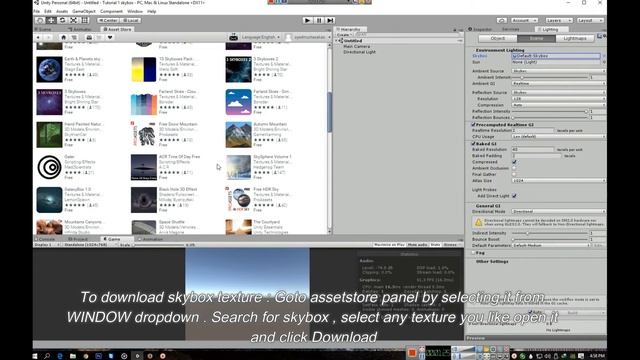Image resolution: width=640 pixels, height=360 pixels.
Task: Enable Ambient Occlusion checkbox
Action: pos(514,168)
